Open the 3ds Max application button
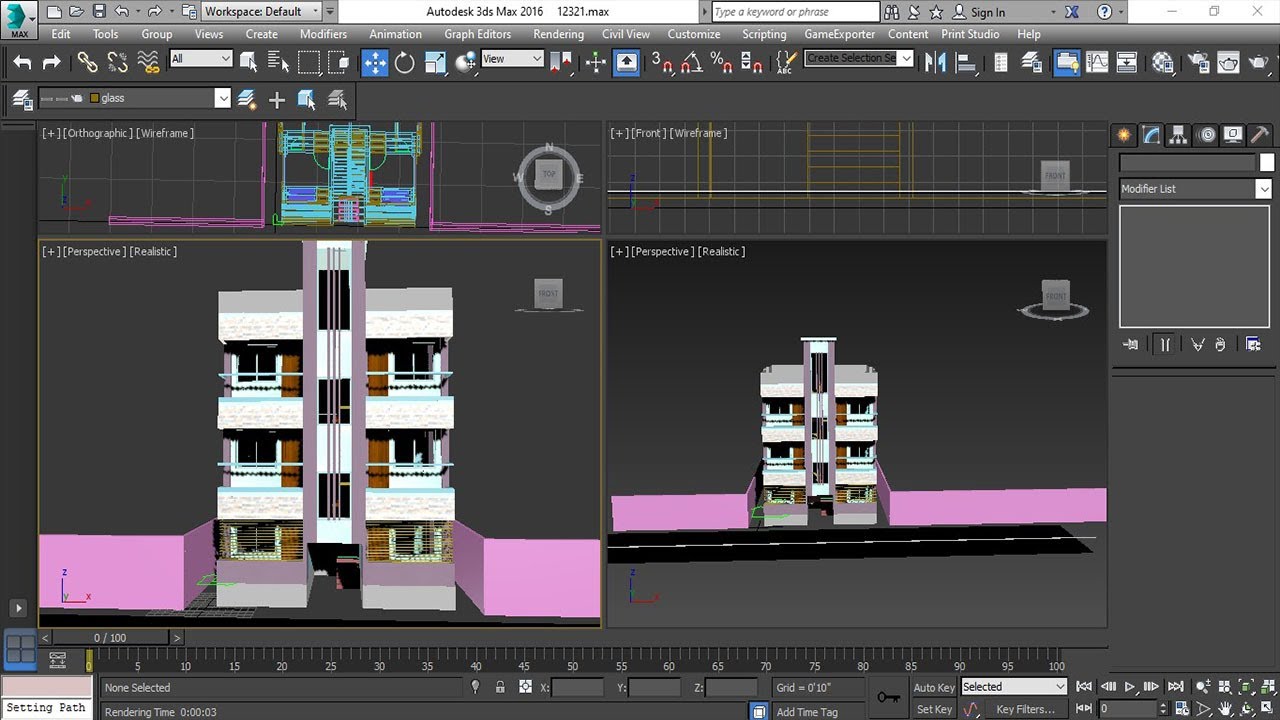The image size is (1280, 720). point(18,19)
